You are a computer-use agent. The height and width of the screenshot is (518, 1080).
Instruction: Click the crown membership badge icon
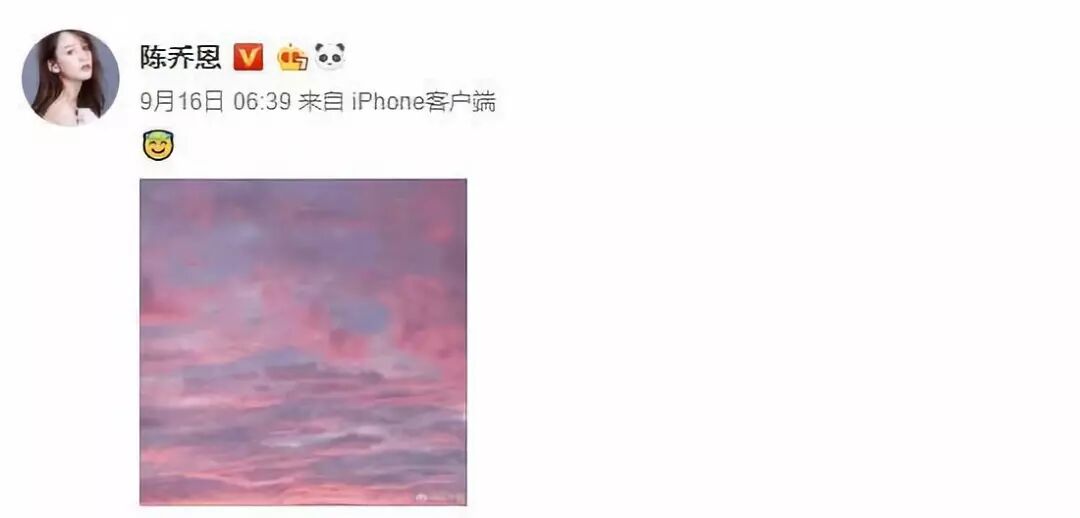click(293, 57)
